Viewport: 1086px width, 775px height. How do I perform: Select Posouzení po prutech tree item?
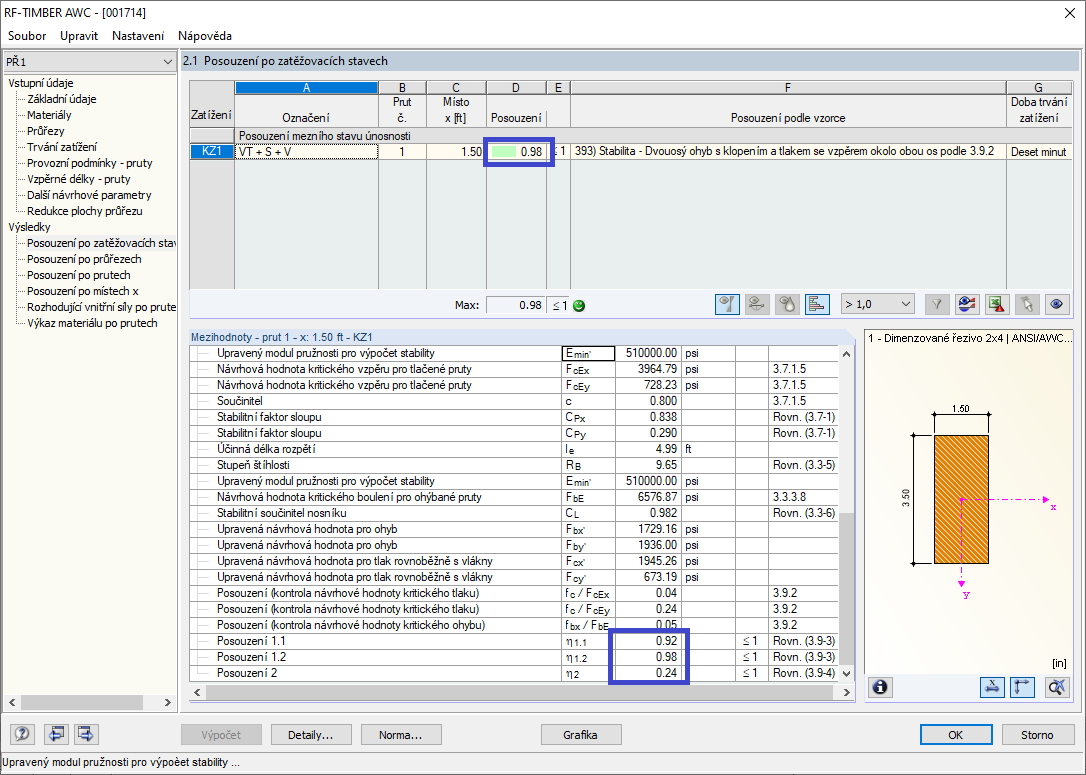pos(78,275)
